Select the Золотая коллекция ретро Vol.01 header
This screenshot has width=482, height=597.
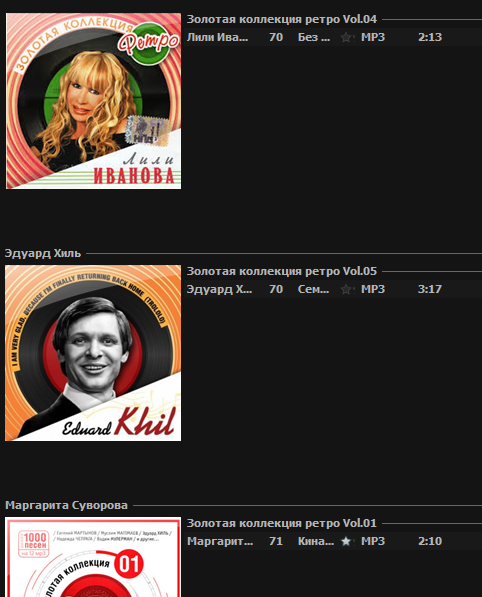click(x=282, y=523)
